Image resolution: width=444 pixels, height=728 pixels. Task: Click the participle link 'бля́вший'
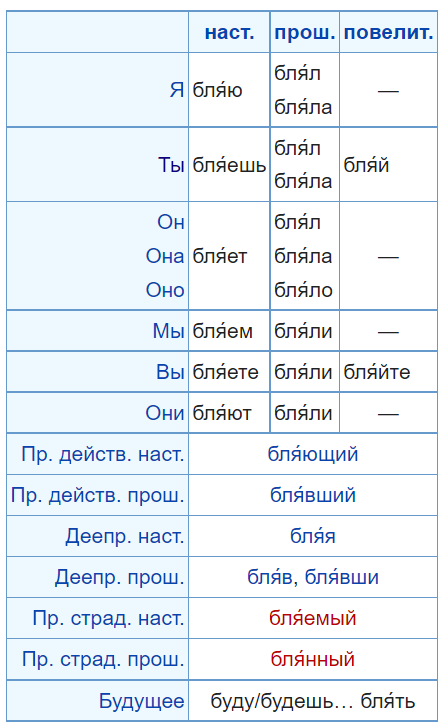(313, 495)
